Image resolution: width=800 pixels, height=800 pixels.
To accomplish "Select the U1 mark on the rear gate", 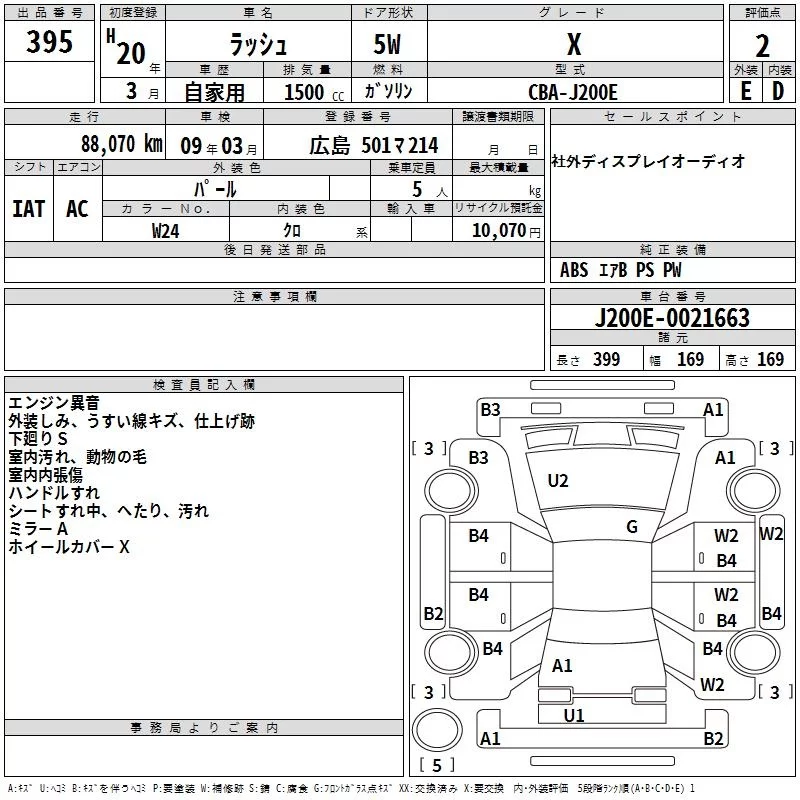I will pos(574,715).
